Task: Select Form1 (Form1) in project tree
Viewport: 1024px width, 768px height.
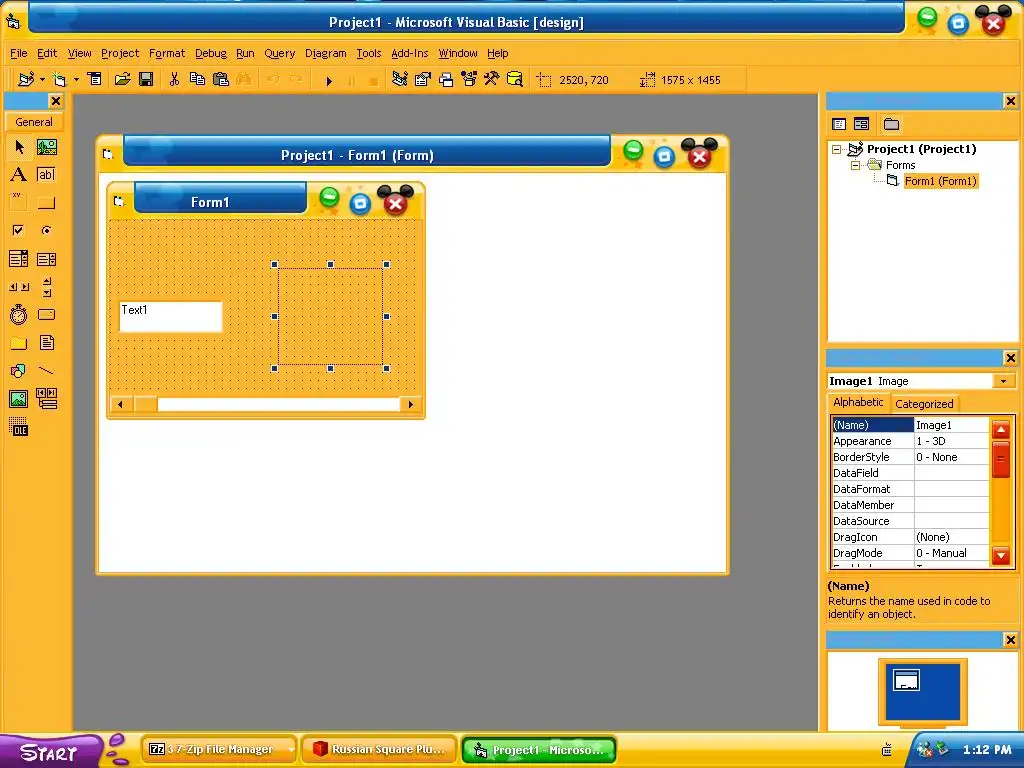Action: click(940, 181)
